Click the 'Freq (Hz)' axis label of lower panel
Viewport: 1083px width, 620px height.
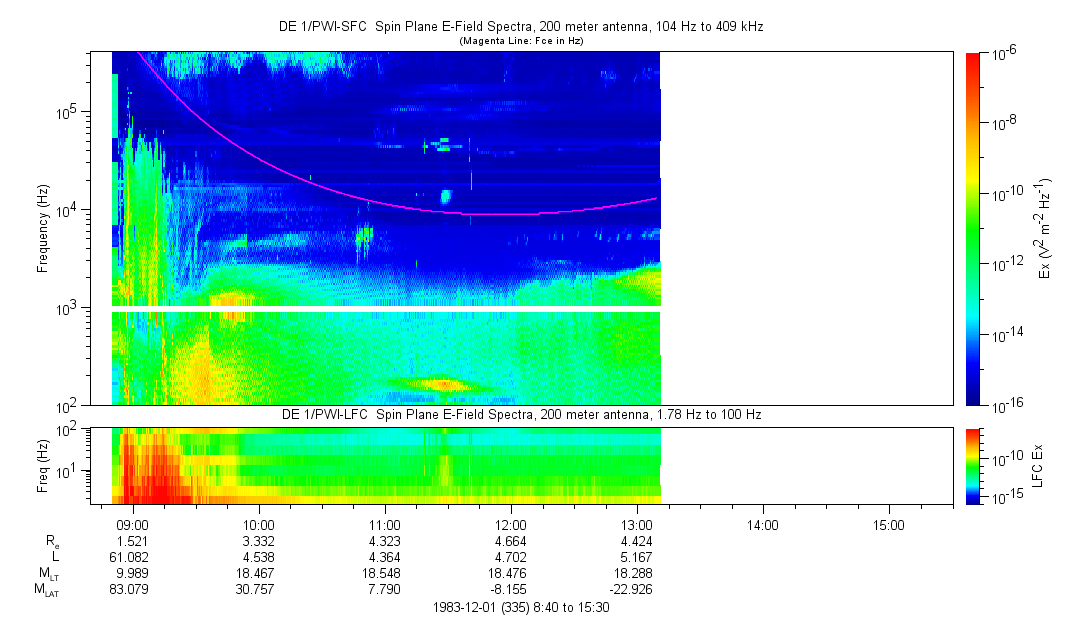pos(43,466)
